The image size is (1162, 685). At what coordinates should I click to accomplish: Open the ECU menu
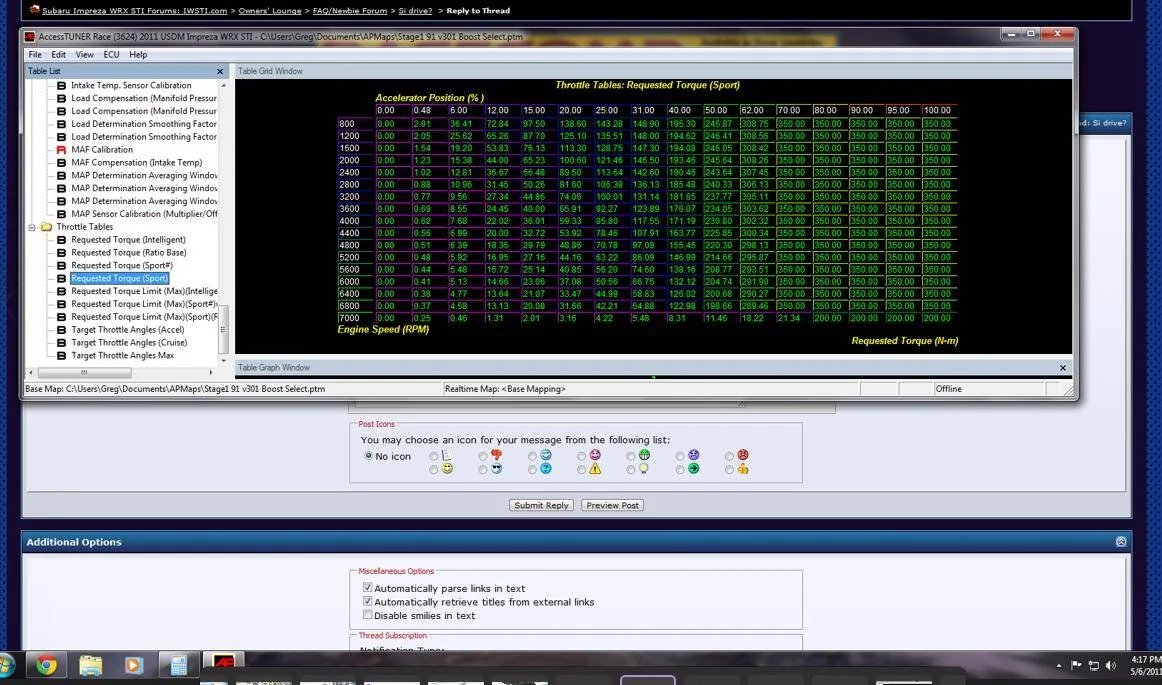coord(111,55)
